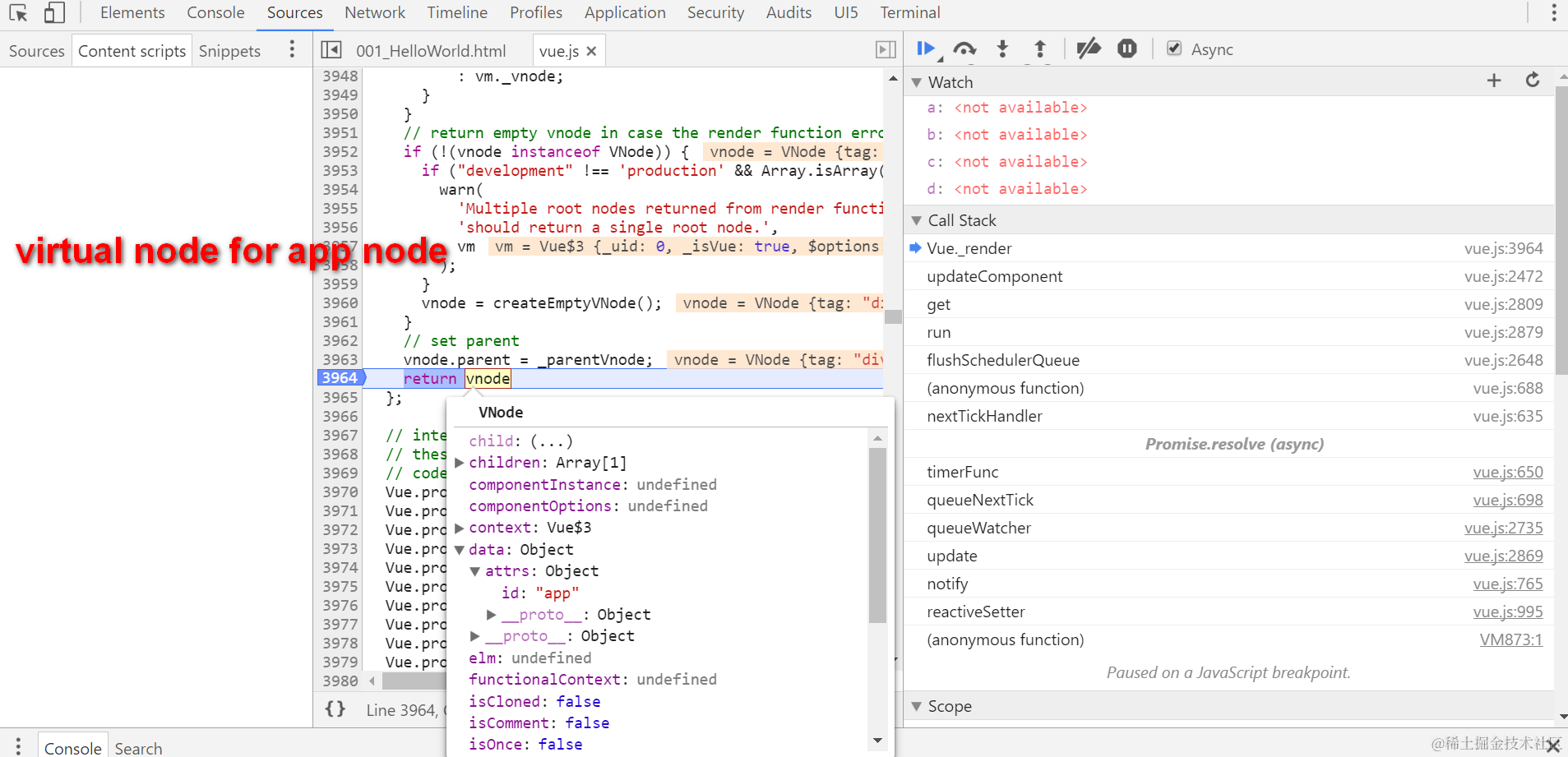Viewport: 1568px width, 757px height.
Task: Open the Application panel
Action: point(625,13)
